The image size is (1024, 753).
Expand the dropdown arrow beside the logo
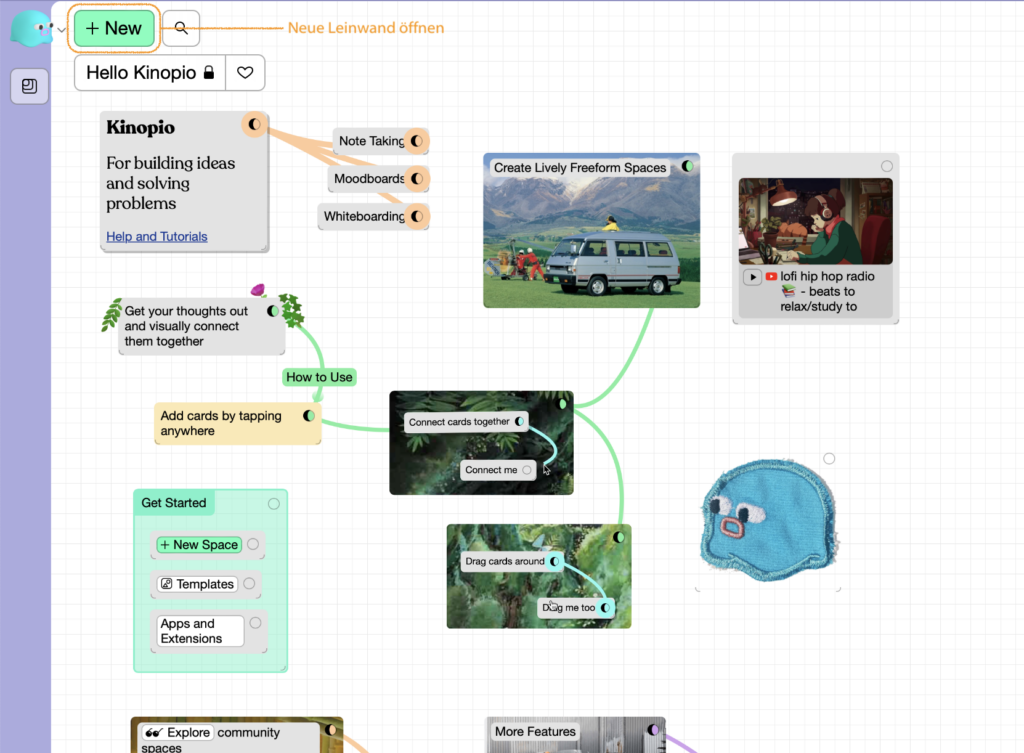pos(61,30)
